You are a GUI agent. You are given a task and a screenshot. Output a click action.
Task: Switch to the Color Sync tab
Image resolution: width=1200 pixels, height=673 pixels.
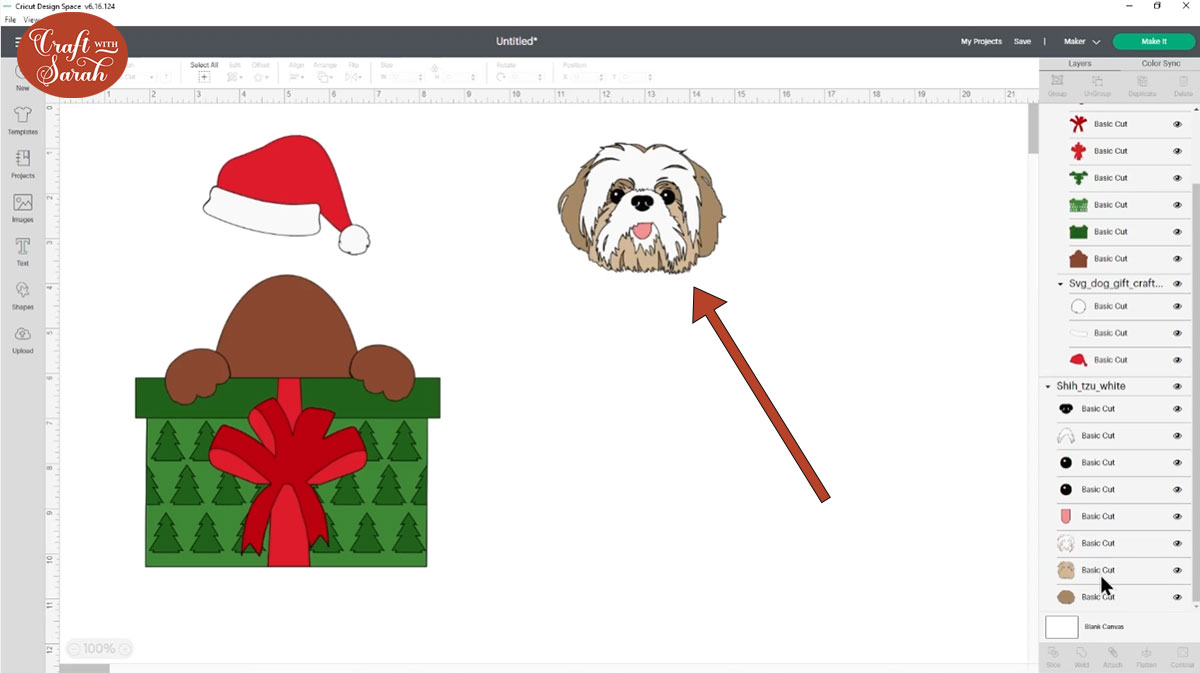tap(1160, 63)
